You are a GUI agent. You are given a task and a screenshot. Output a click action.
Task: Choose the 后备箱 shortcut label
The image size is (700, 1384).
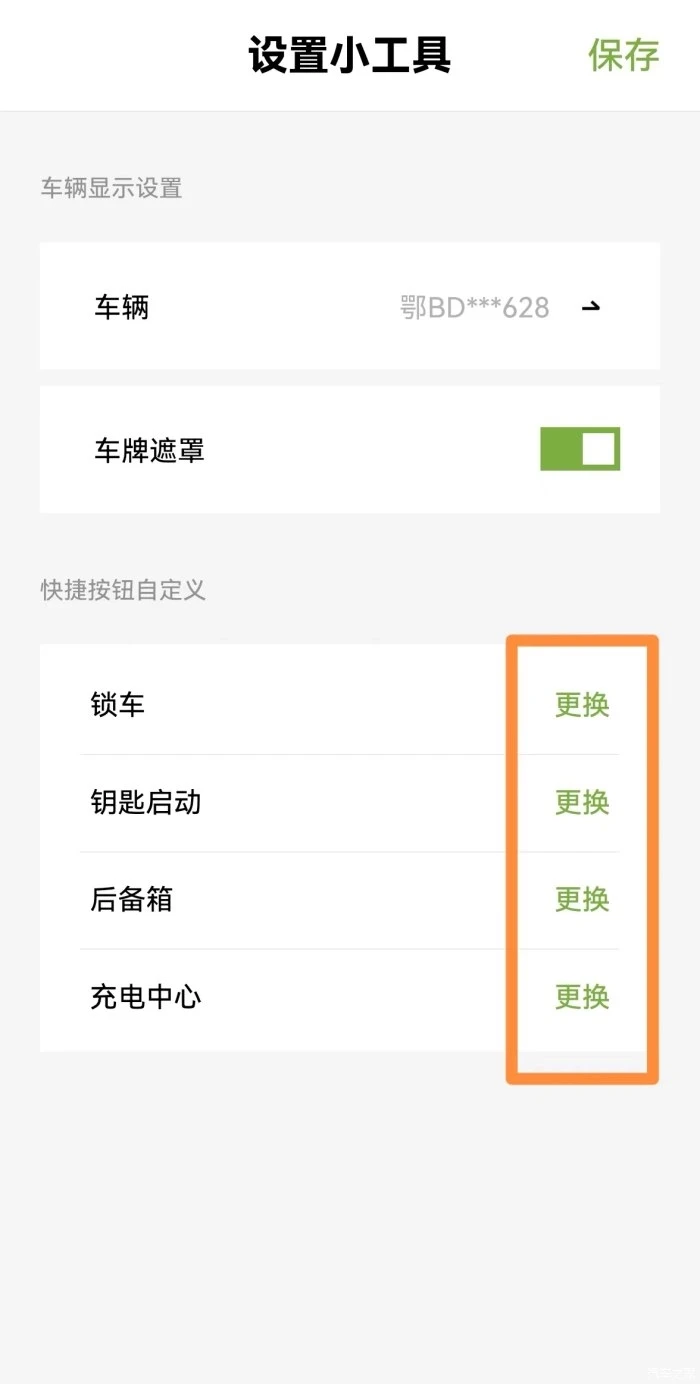pyautogui.click(x=132, y=899)
